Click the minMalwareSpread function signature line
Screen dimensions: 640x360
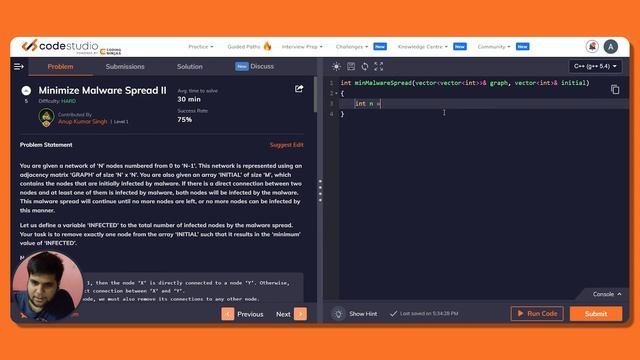point(465,83)
